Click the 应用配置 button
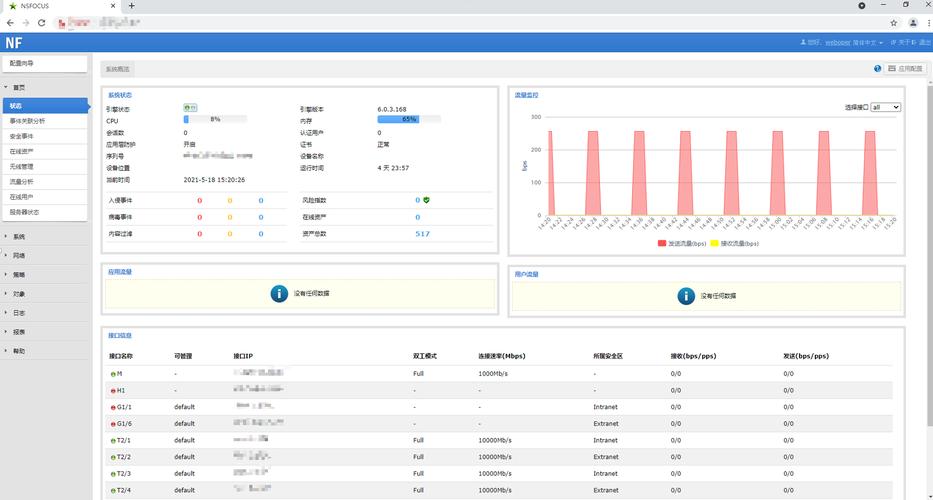933x500 pixels. (x=905, y=68)
